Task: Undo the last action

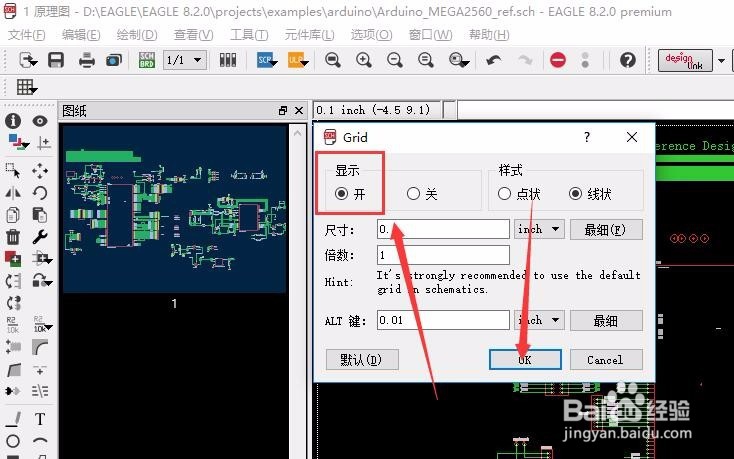Action: (493, 60)
